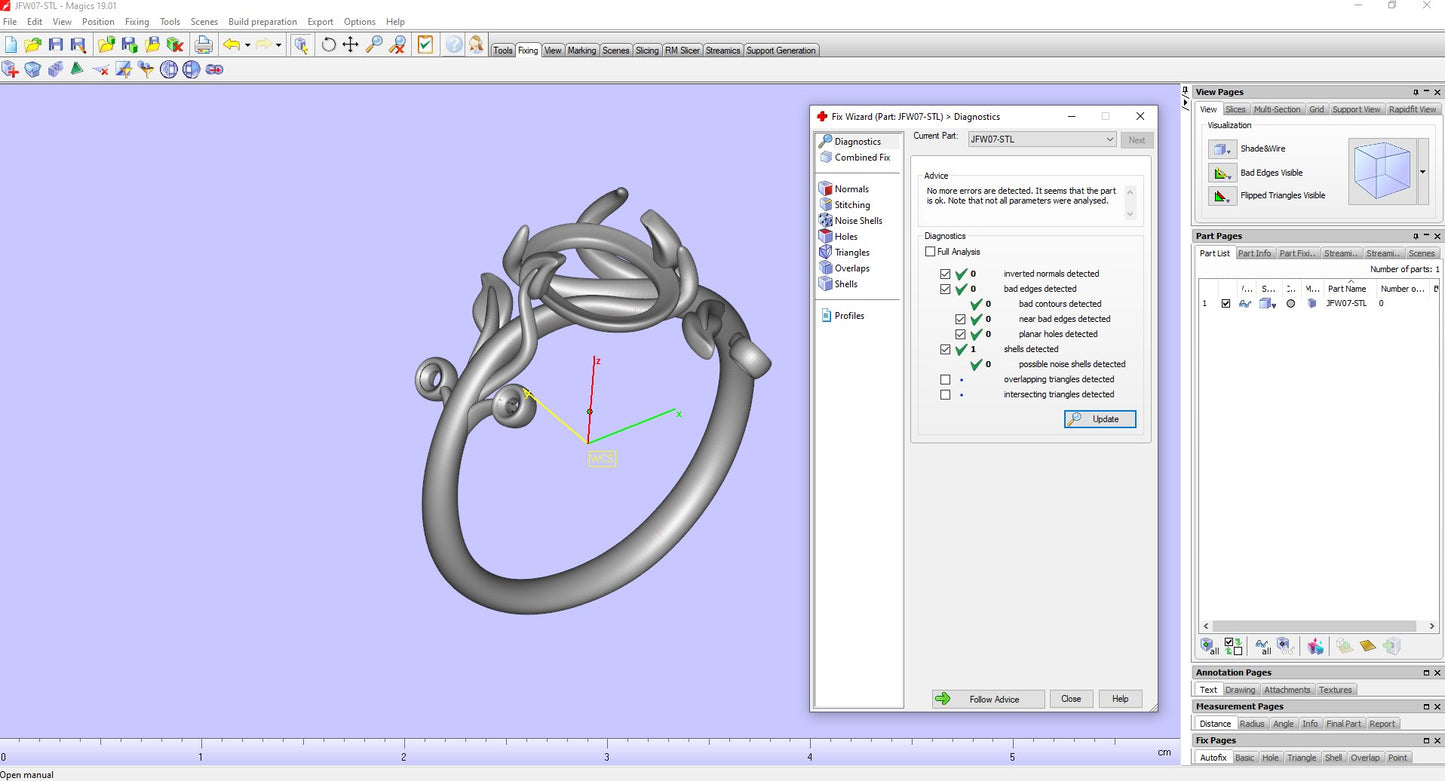Viewport: 1445px width, 781px height.
Task: Open Noise Shells in Fix Wizard
Action: (x=857, y=221)
